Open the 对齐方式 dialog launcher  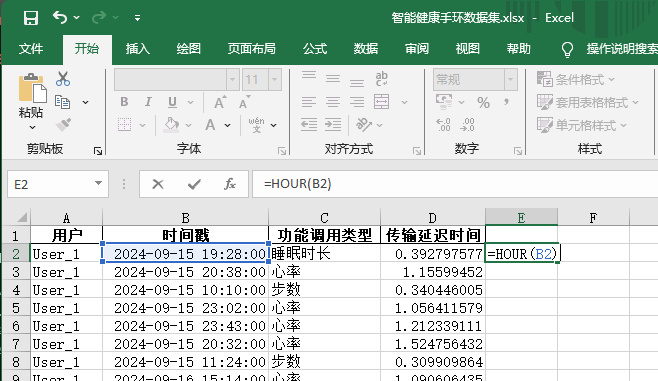click(417, 151)
